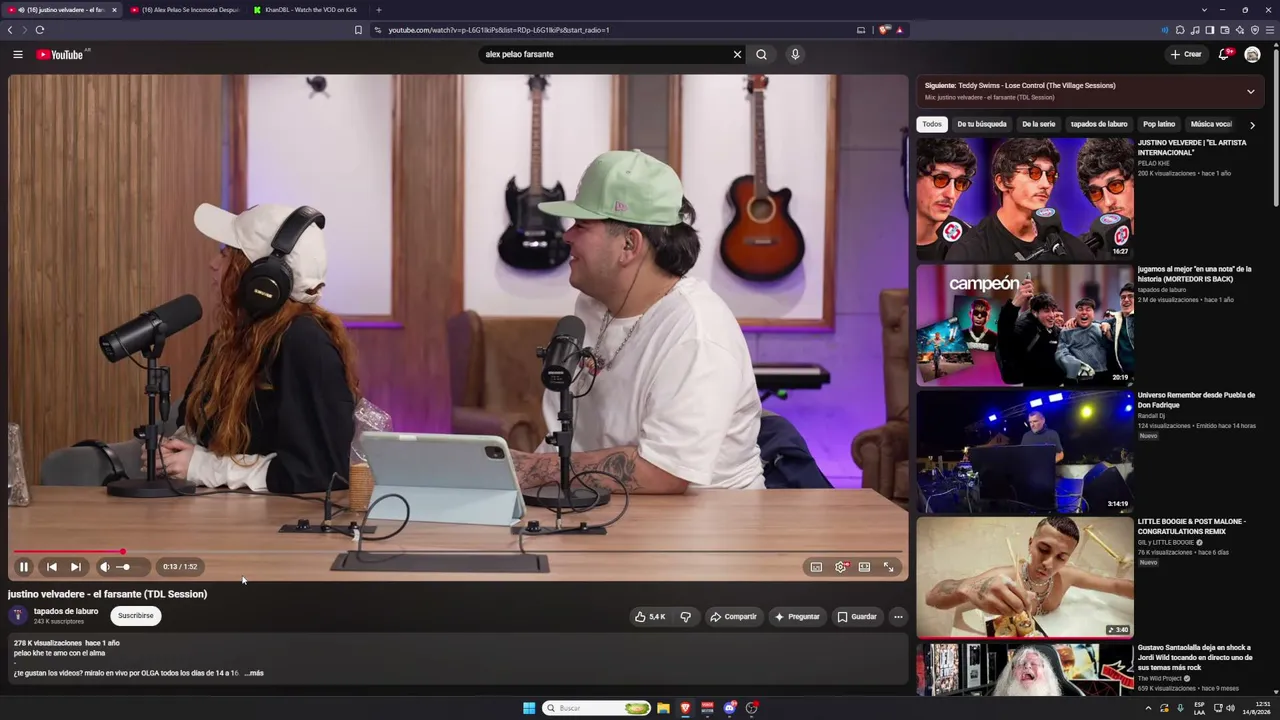
Task: Select the De tu búsqueda chip
Action: pyautogui.click(x=982, y=124)
